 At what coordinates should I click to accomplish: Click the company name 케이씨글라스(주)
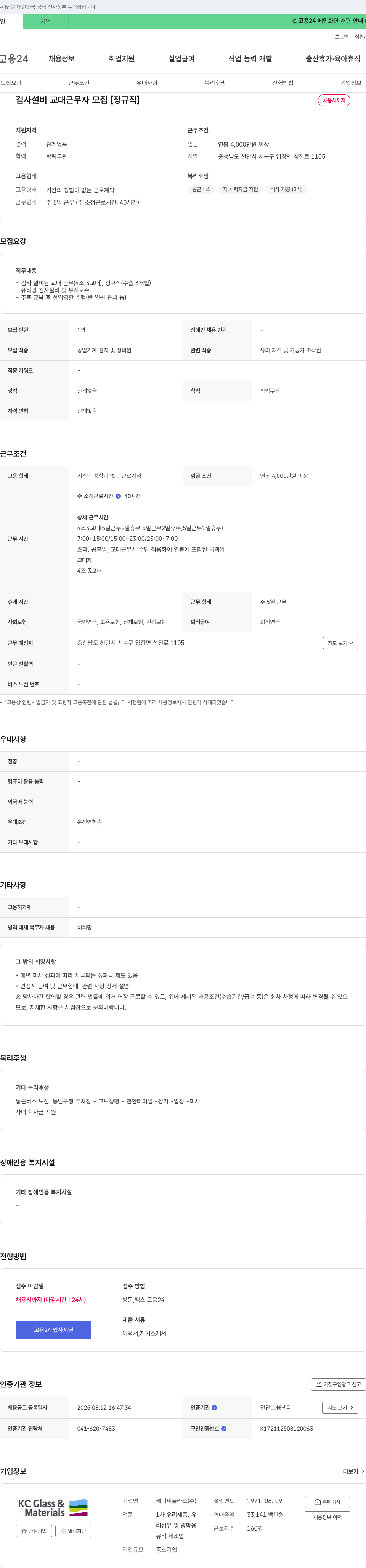[176, 1501]
